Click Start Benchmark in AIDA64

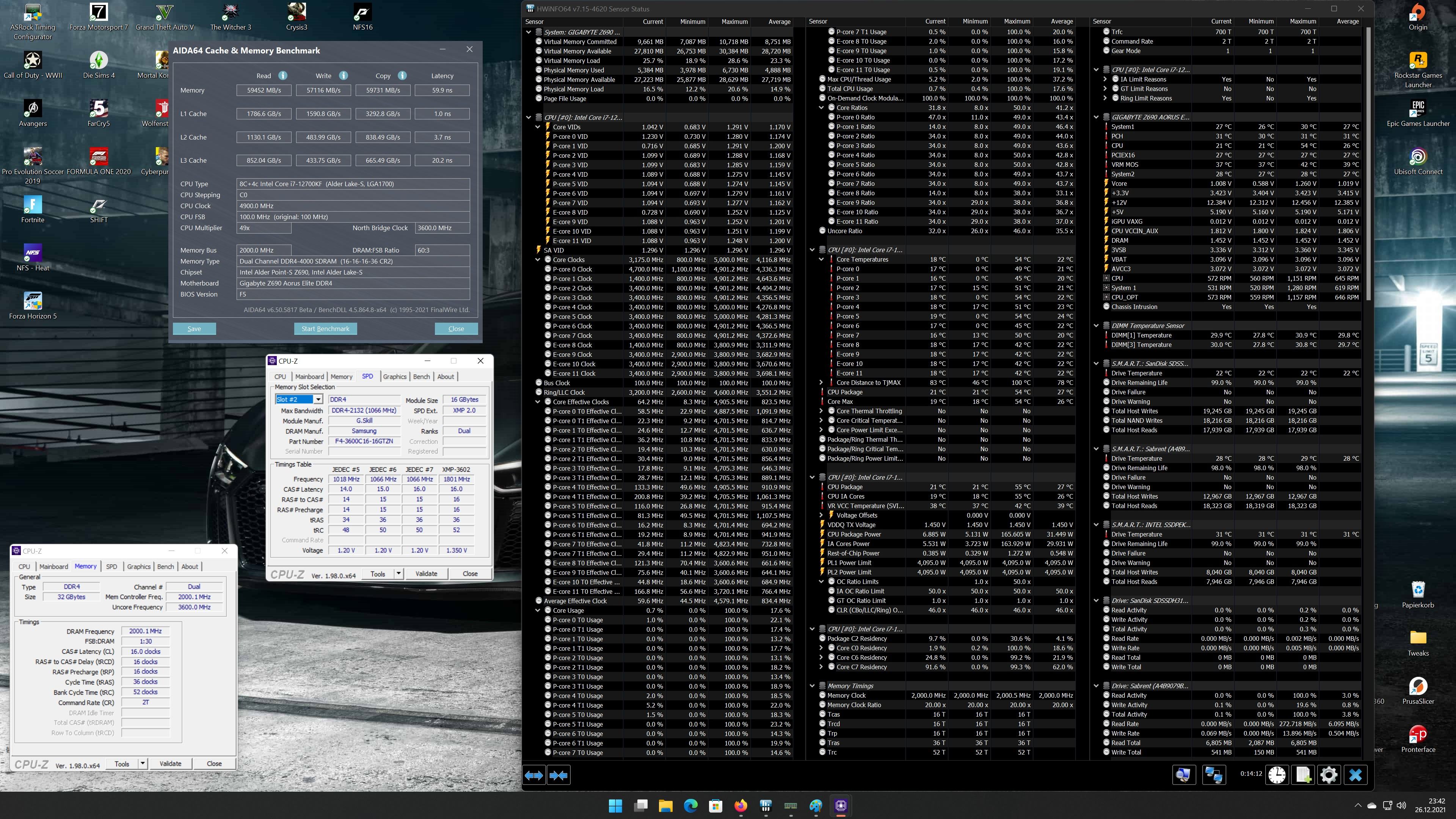[x=326, y=329]
